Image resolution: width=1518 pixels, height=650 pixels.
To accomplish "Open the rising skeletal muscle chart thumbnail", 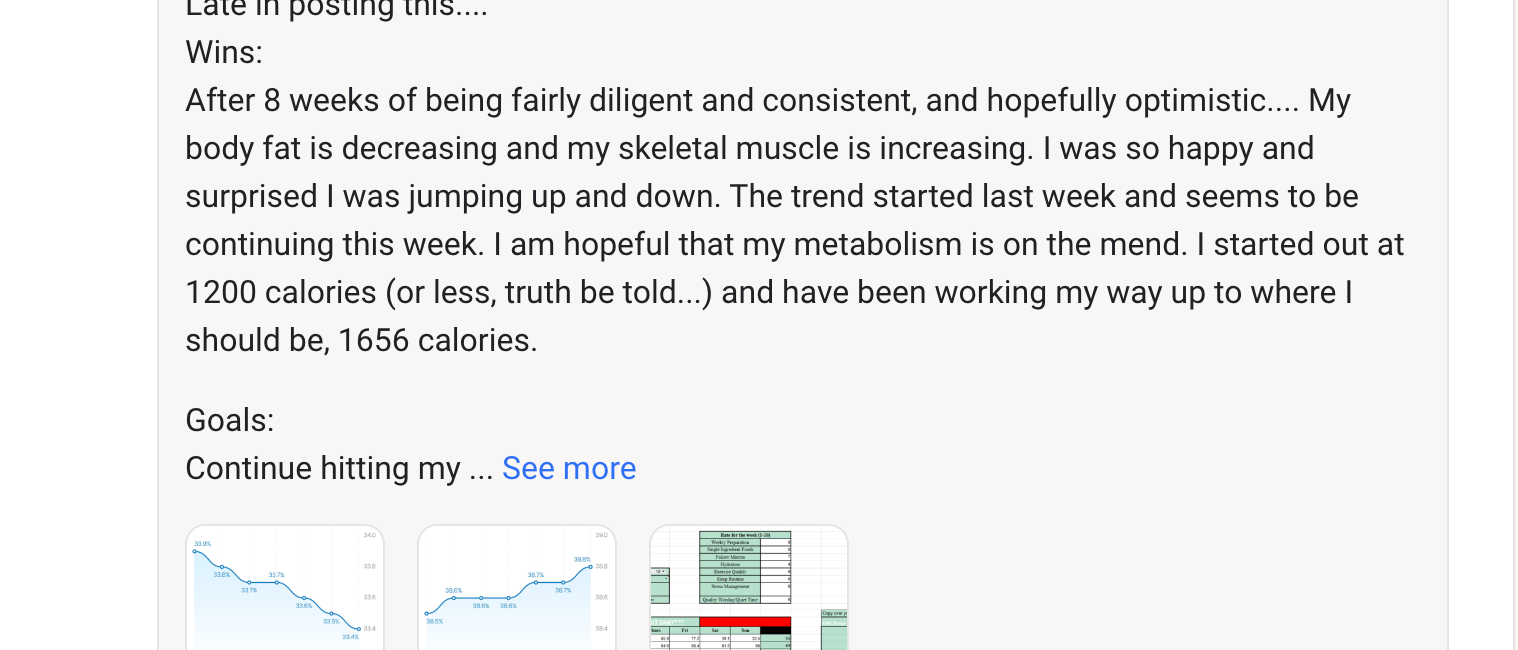I will [x=516, y=588].
